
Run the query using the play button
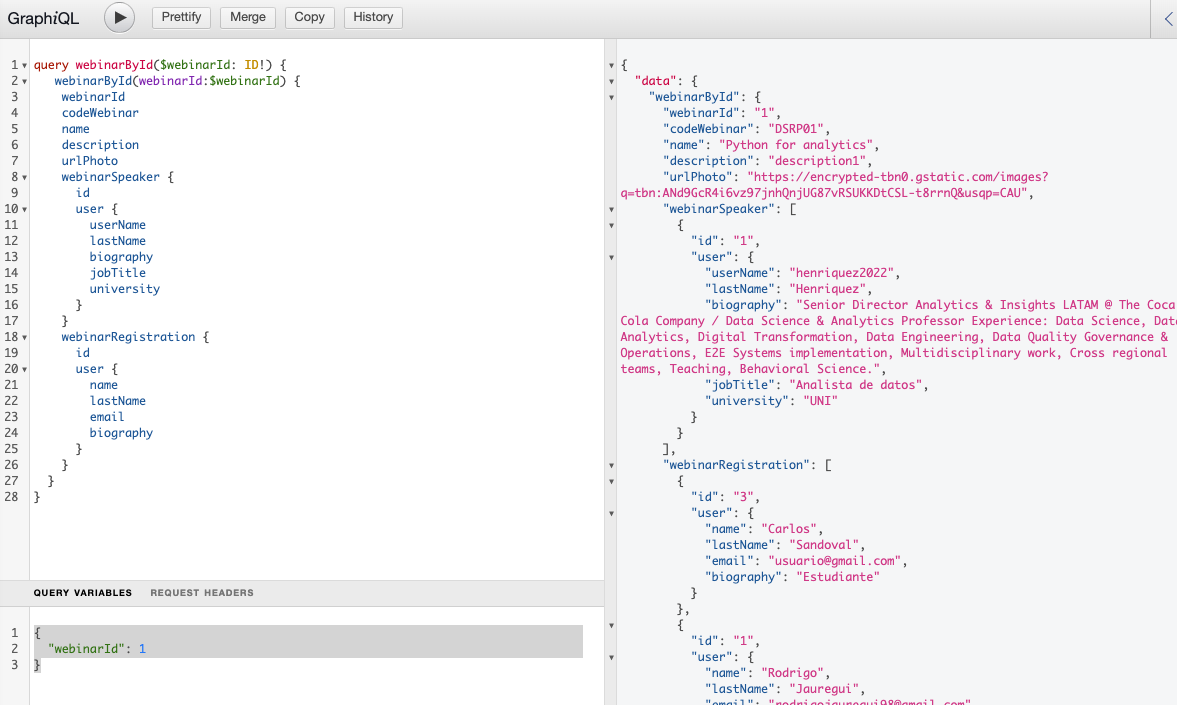(x=119, y=18)
